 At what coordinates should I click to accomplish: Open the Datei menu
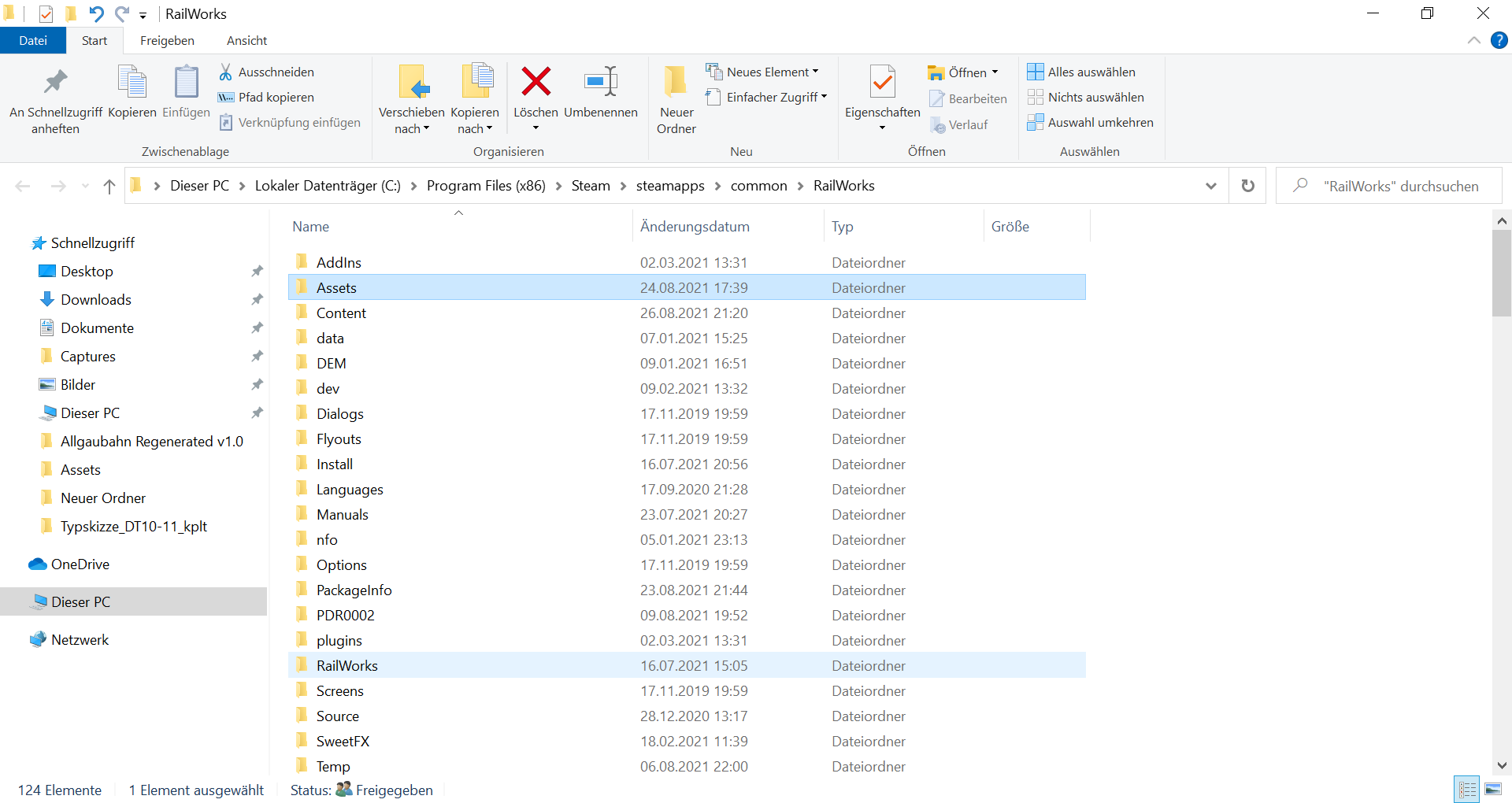[33, 40]
